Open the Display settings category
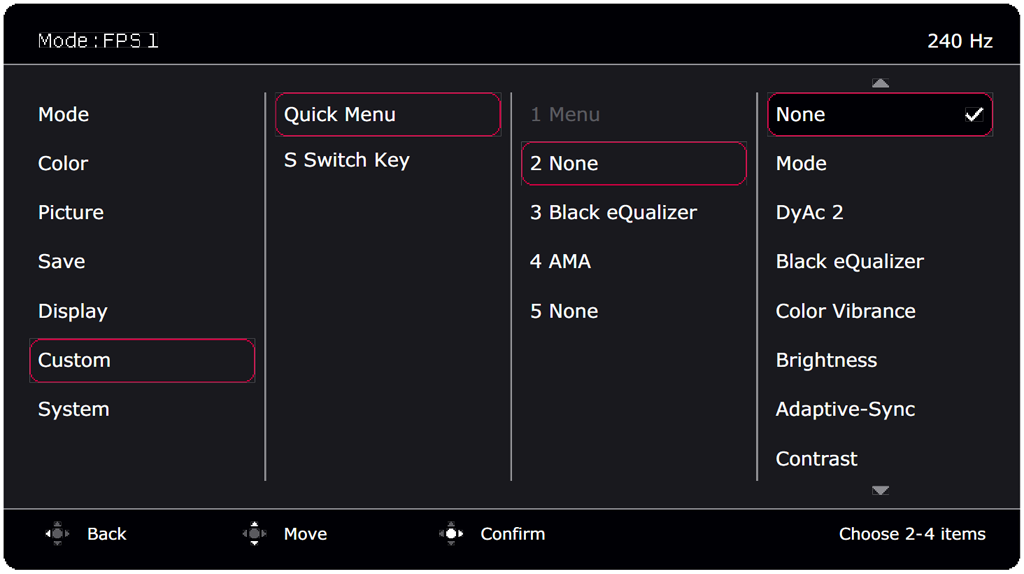The width and height of the screenshot is (1024, 574). pos(73,311)
